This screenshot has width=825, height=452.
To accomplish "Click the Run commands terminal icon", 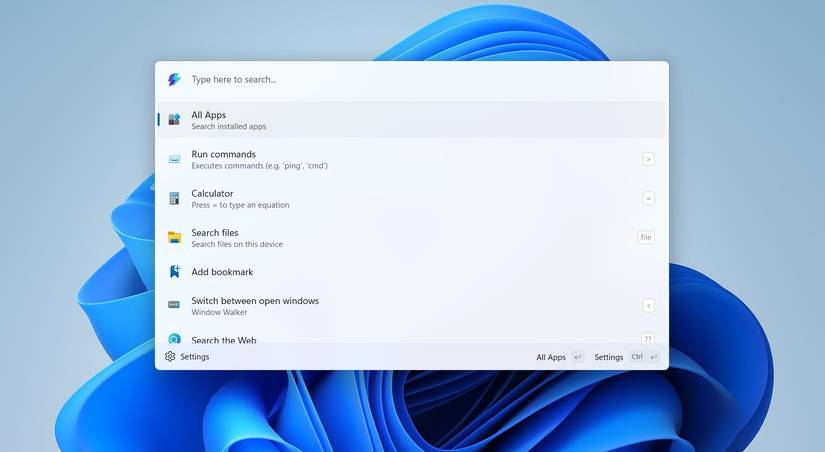I will (x=174, y=159).
